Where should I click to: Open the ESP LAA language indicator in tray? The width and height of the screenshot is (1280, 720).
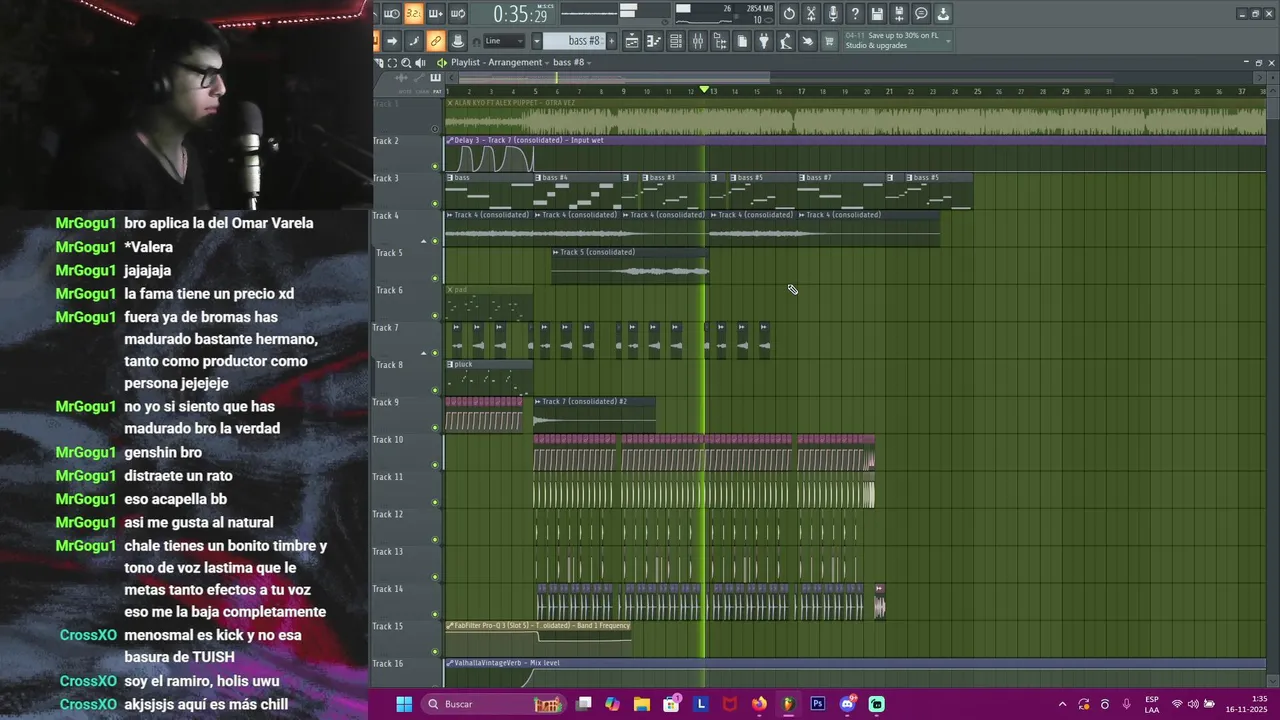[1152, 704]
